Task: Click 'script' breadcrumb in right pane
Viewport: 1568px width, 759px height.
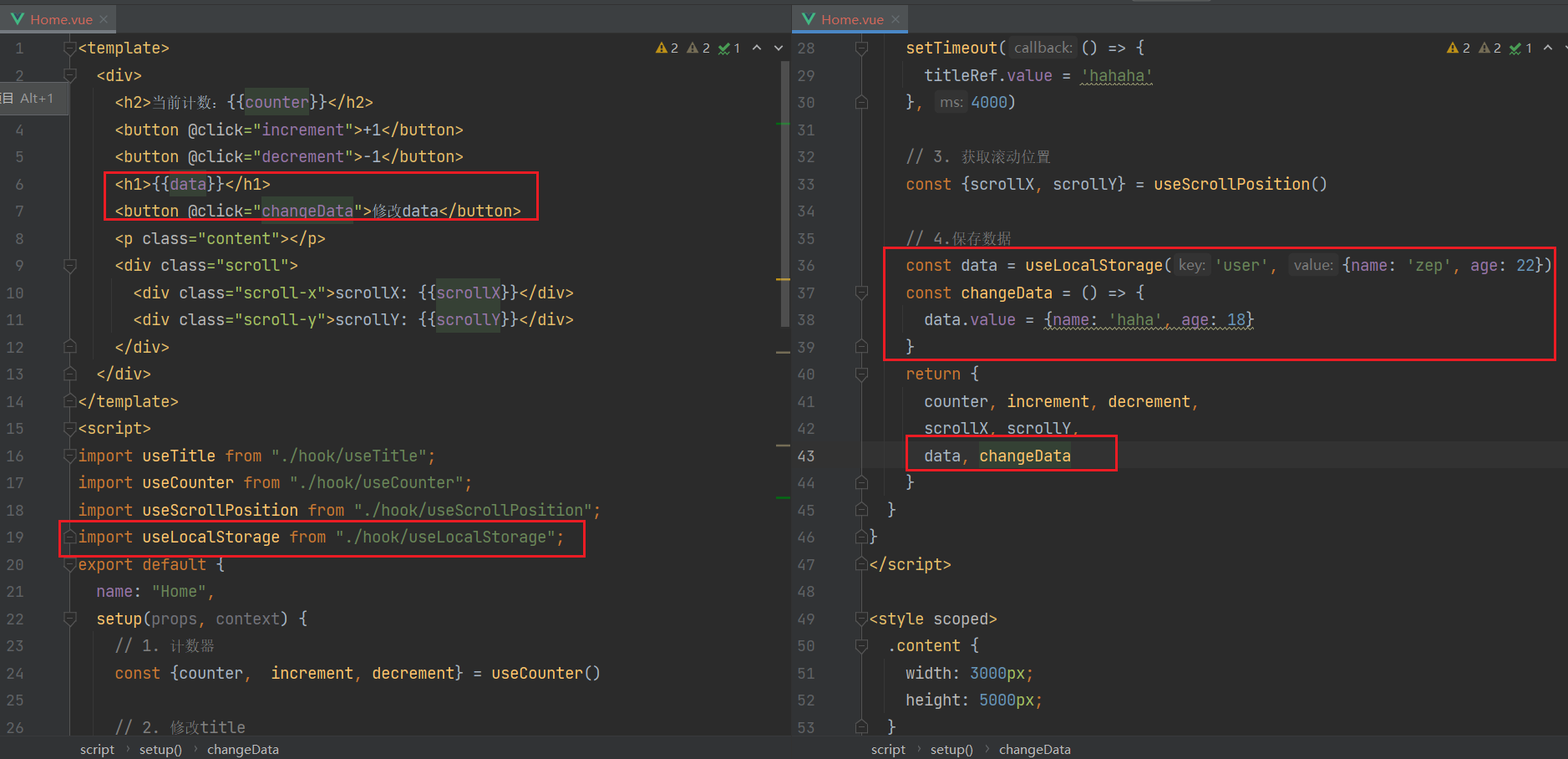Action: pyautogui.click(x=888, y=750)
